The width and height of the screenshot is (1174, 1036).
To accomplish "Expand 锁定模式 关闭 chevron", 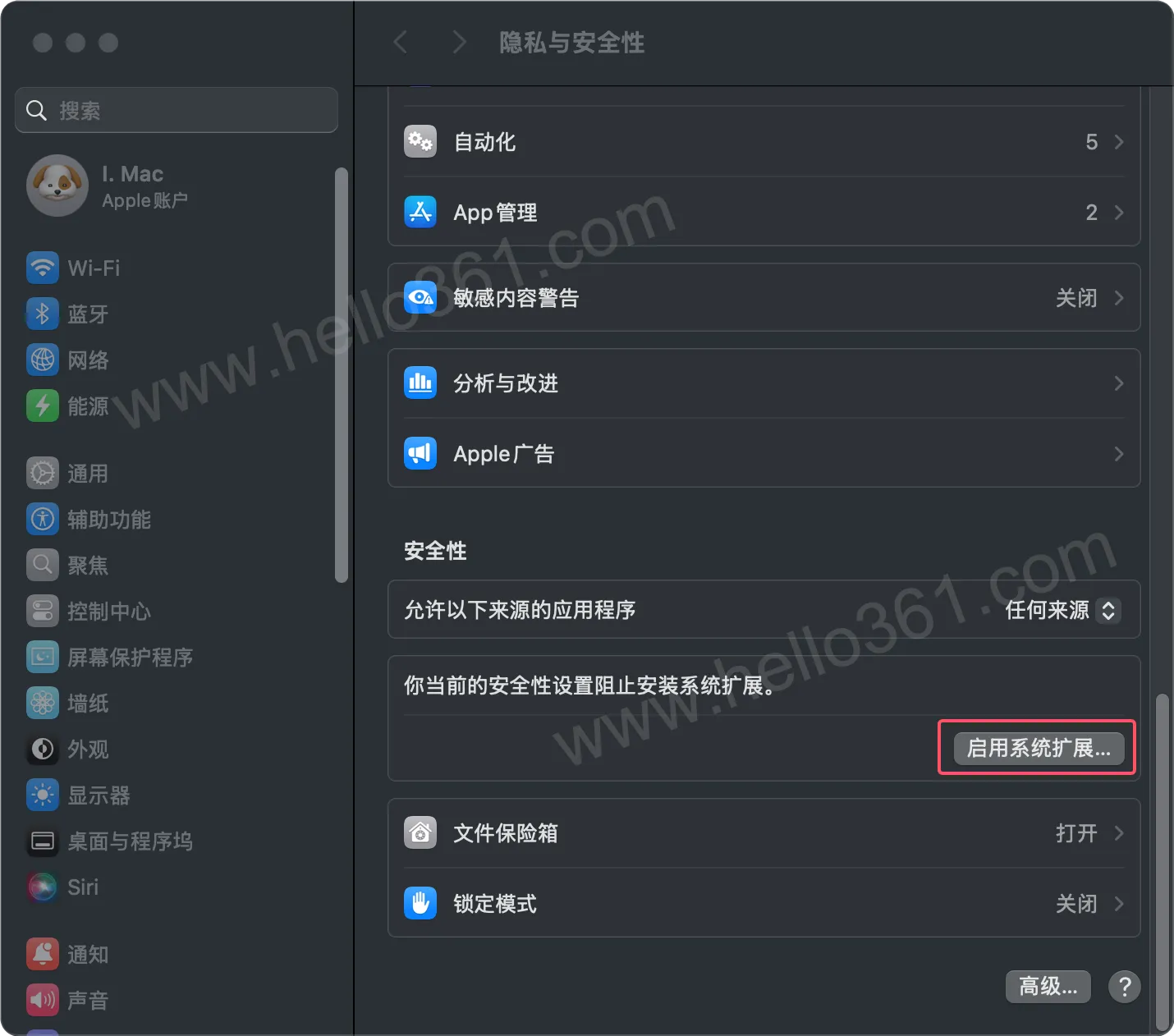I will click(x=1119, y=904).
